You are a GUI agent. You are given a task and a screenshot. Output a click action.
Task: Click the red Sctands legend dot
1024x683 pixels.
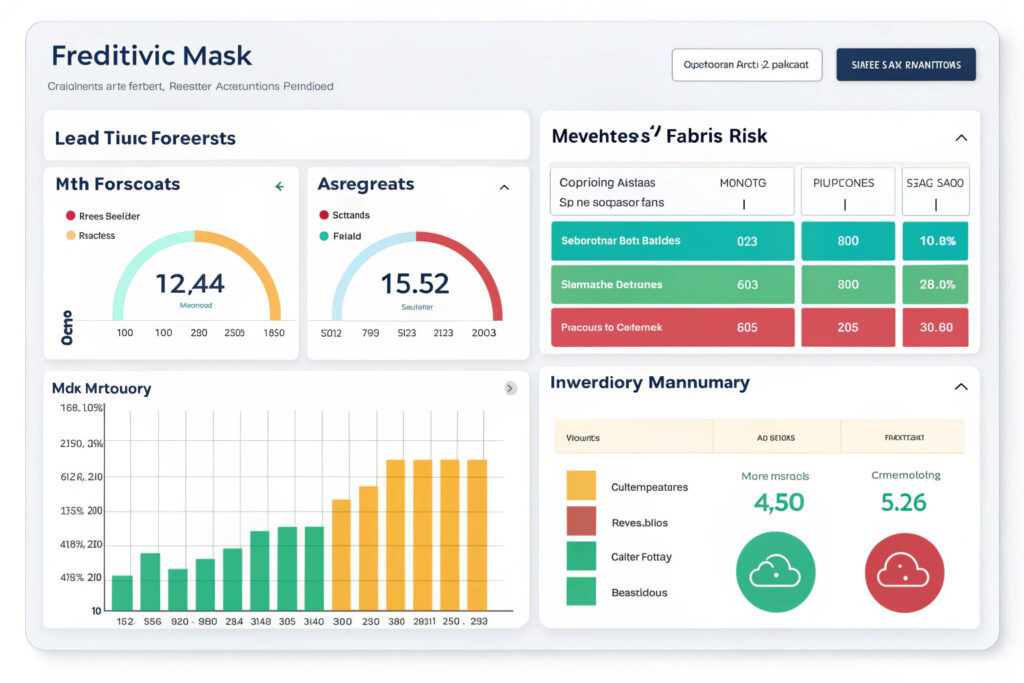coord(324,215)
